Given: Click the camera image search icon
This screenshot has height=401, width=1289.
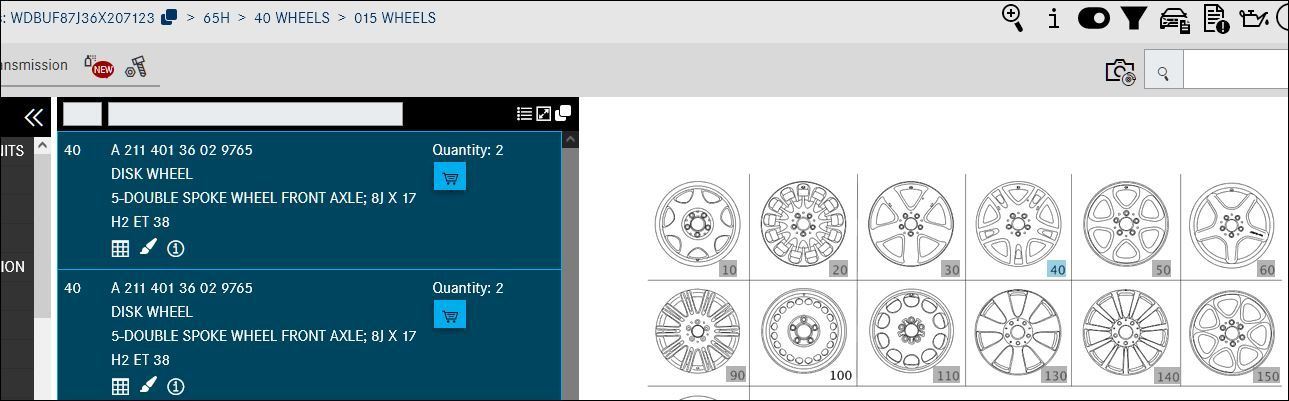Looking at the screenshot, I should coord(1120,72).
